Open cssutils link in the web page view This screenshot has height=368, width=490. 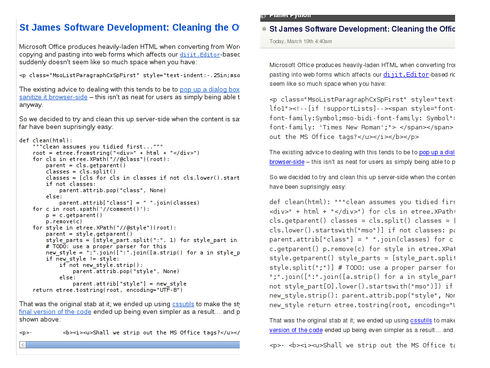pos(183,304)
